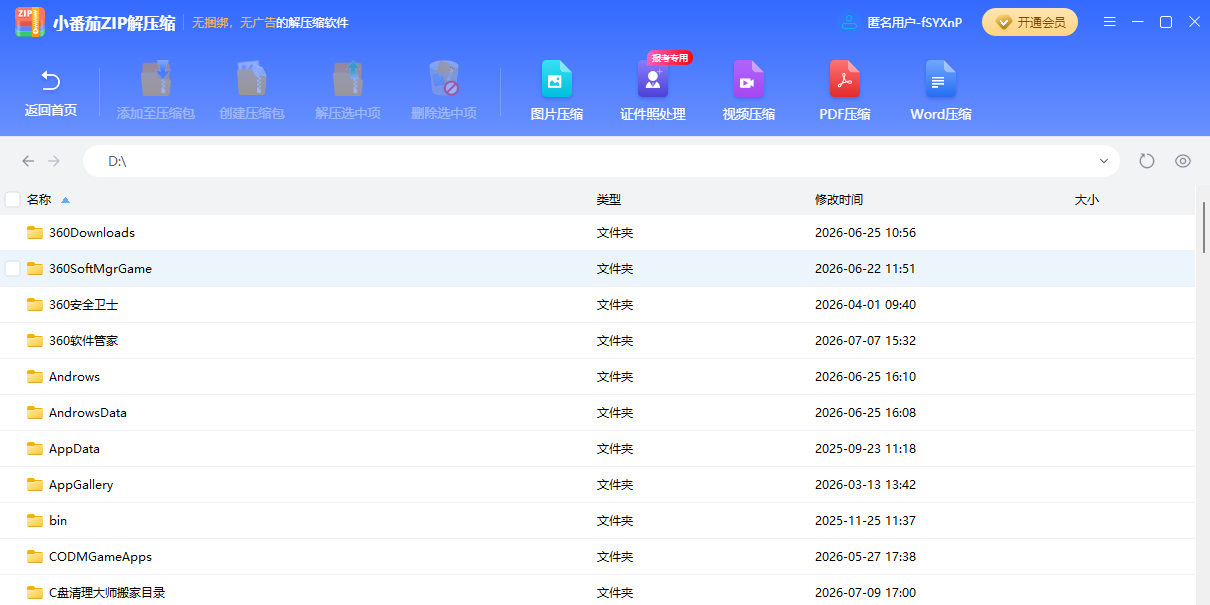
Task: Select folder name AndrowsData
Action: pos(88,413)
